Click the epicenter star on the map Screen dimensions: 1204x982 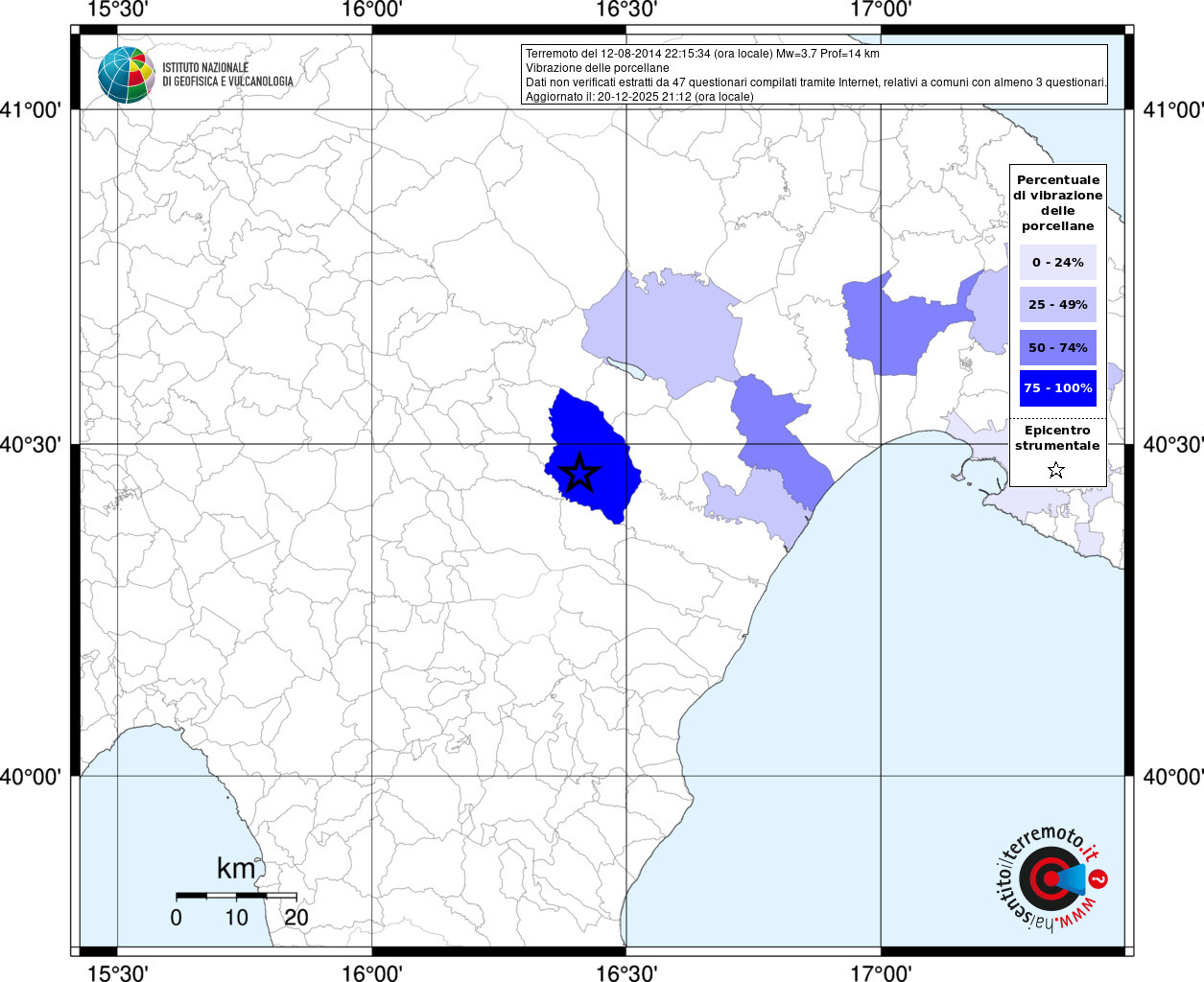[x=579, y=473]
